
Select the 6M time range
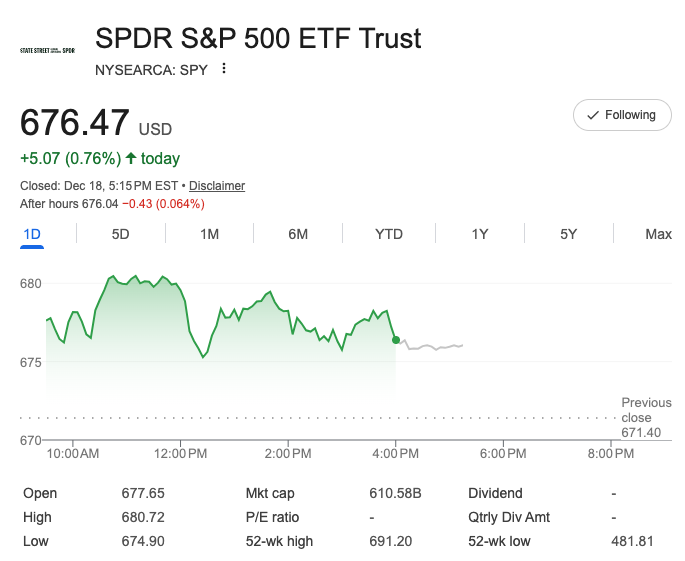pyautogui.click(x=298, y=234)
